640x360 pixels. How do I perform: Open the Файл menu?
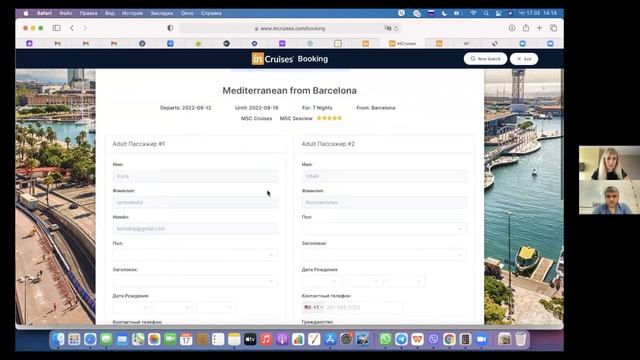click(x=66, y=13)
